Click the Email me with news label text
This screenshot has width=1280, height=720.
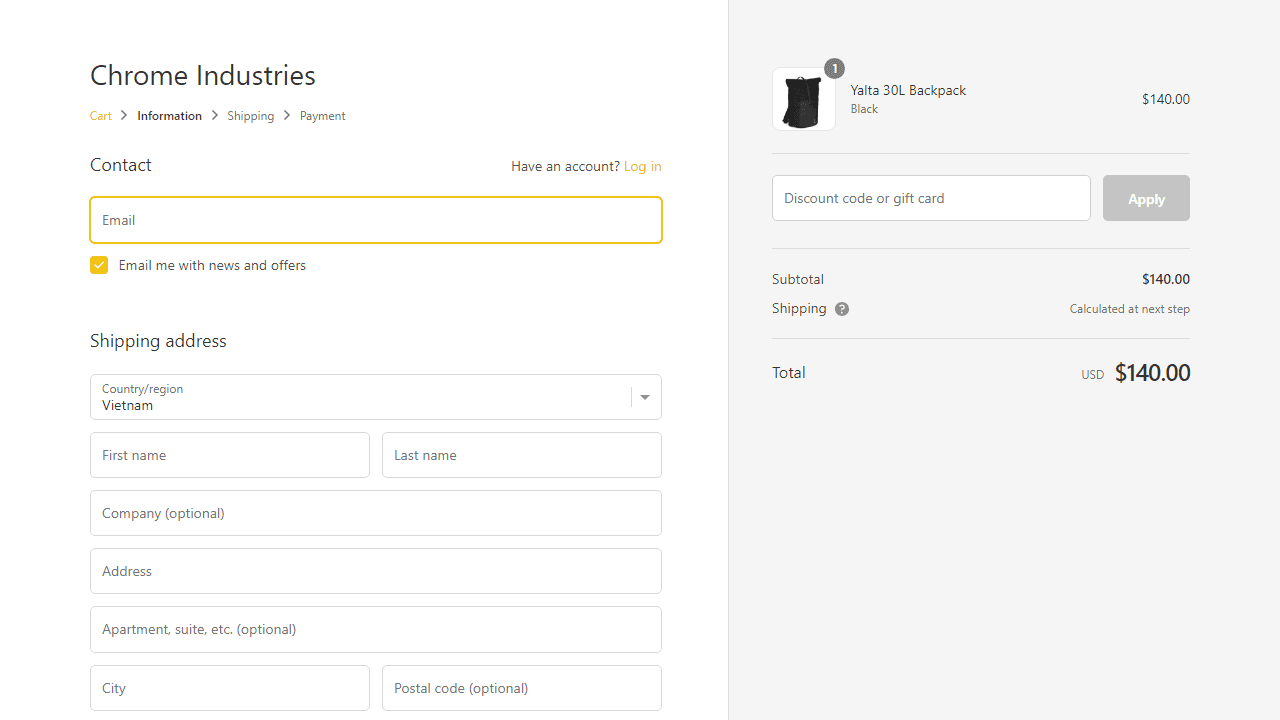(212, 265)
